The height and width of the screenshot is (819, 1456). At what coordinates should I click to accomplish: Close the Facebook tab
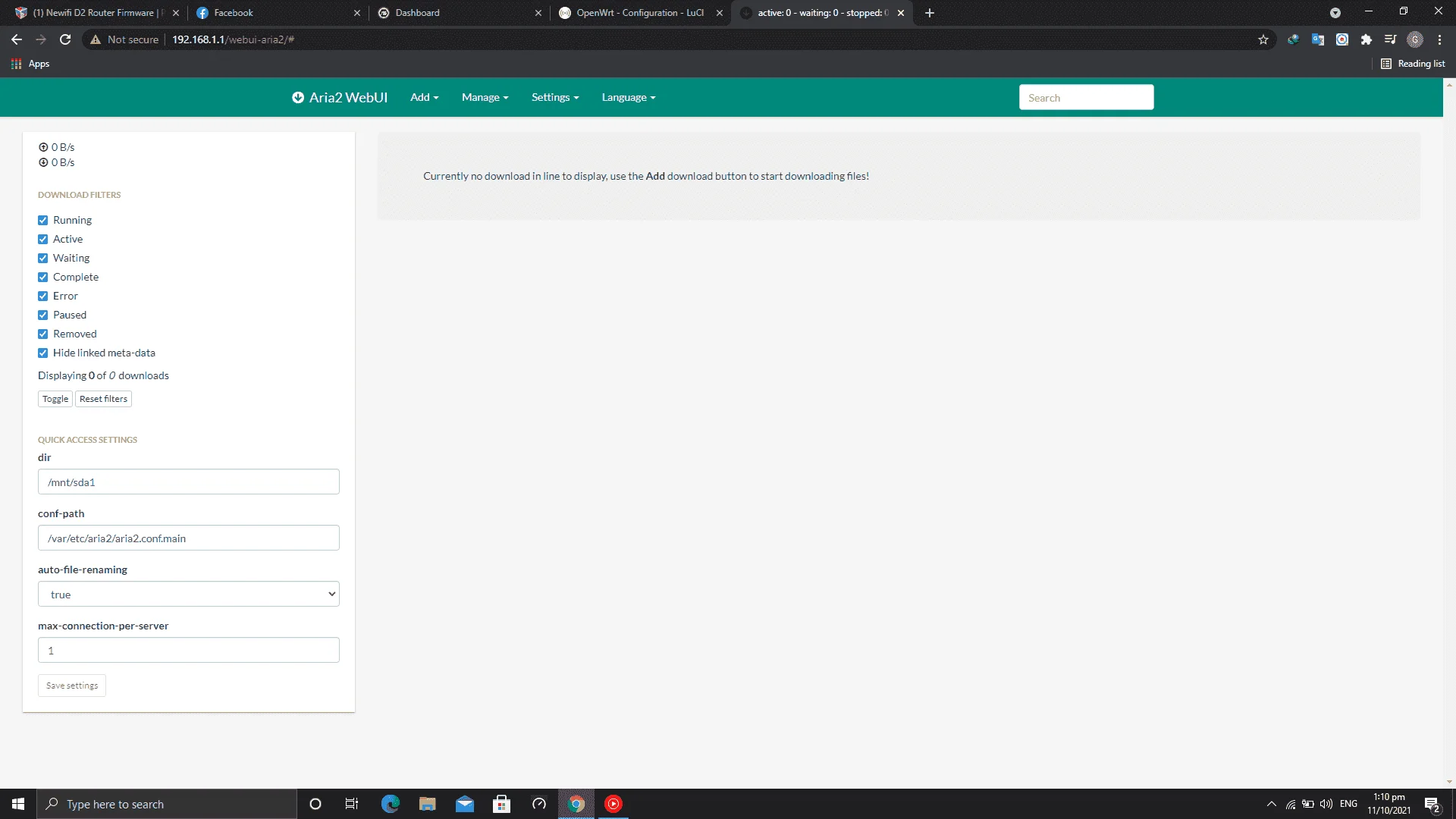(x=357, y=13)
